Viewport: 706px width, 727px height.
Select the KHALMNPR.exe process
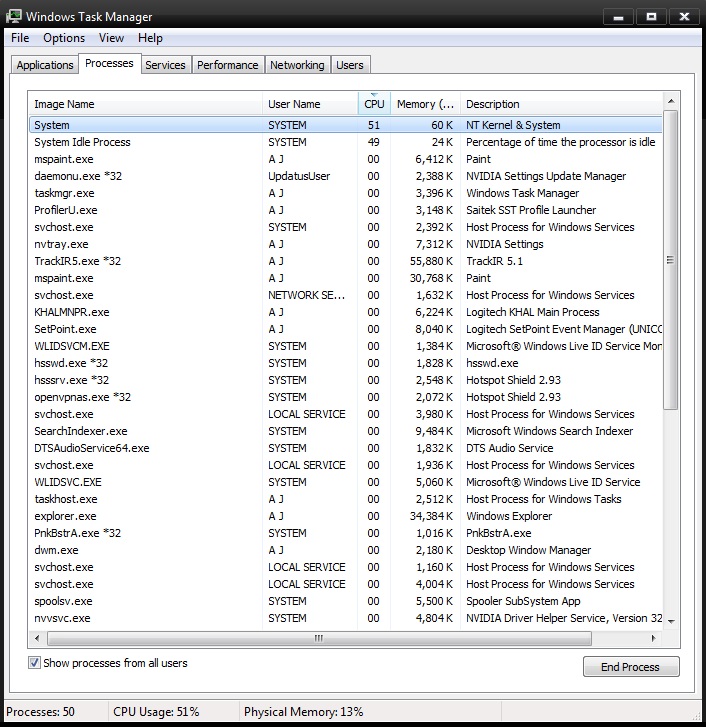tap(345, 312)
